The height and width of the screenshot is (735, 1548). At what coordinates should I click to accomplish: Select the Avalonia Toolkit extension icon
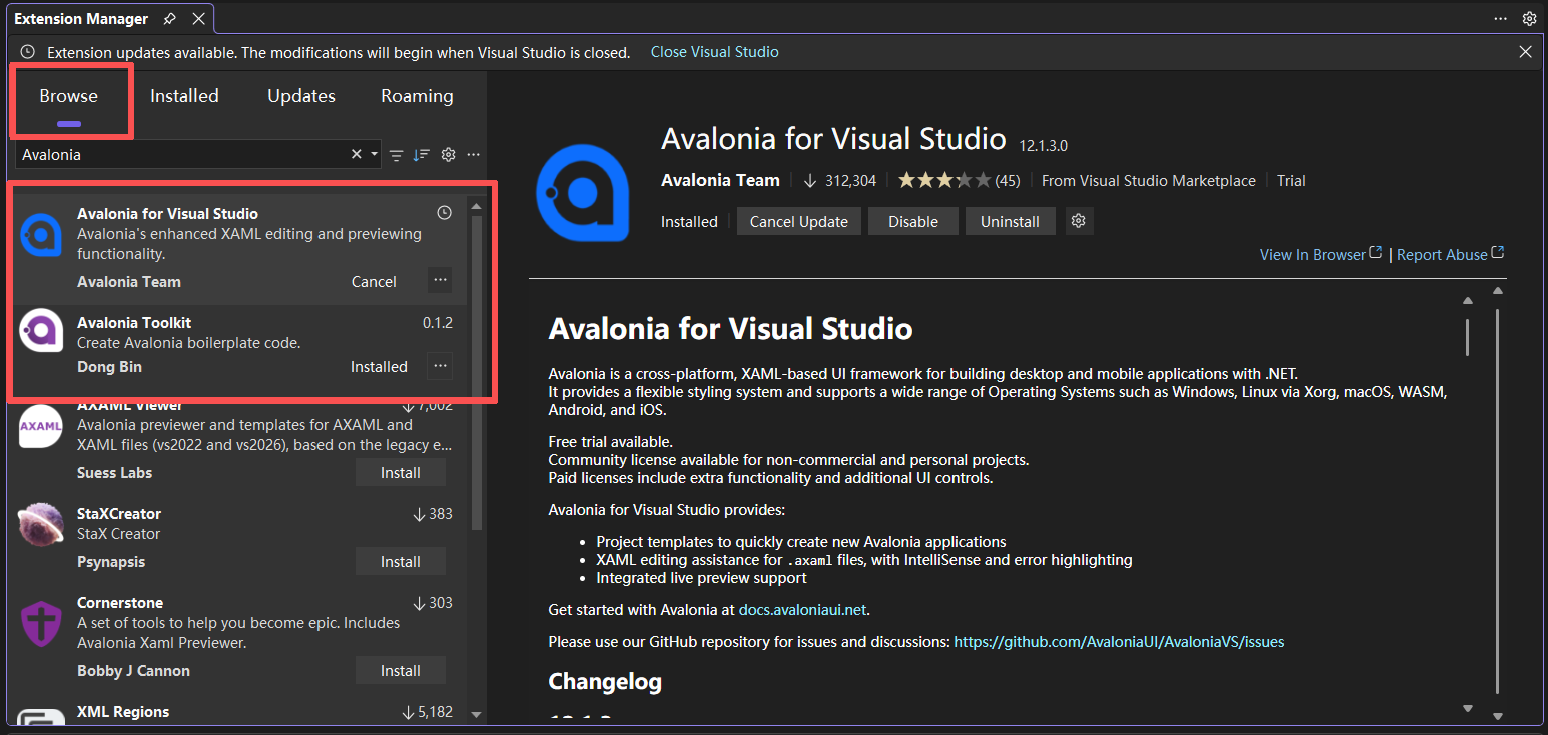(x=41, y=331)
